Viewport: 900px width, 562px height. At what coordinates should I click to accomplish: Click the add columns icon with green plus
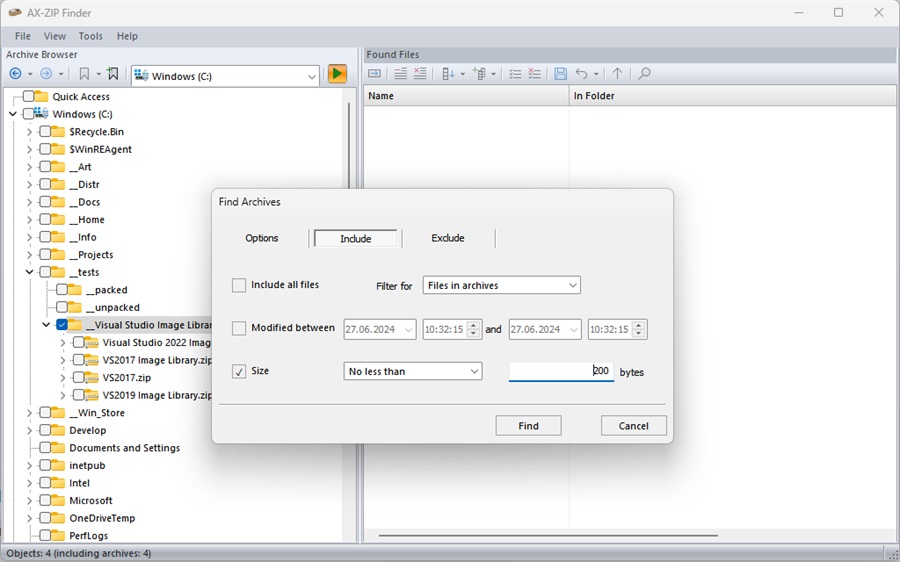479,73
